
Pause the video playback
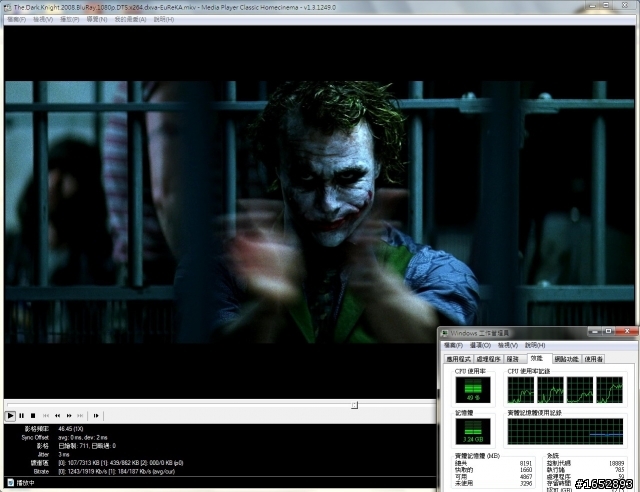(22, 416)
